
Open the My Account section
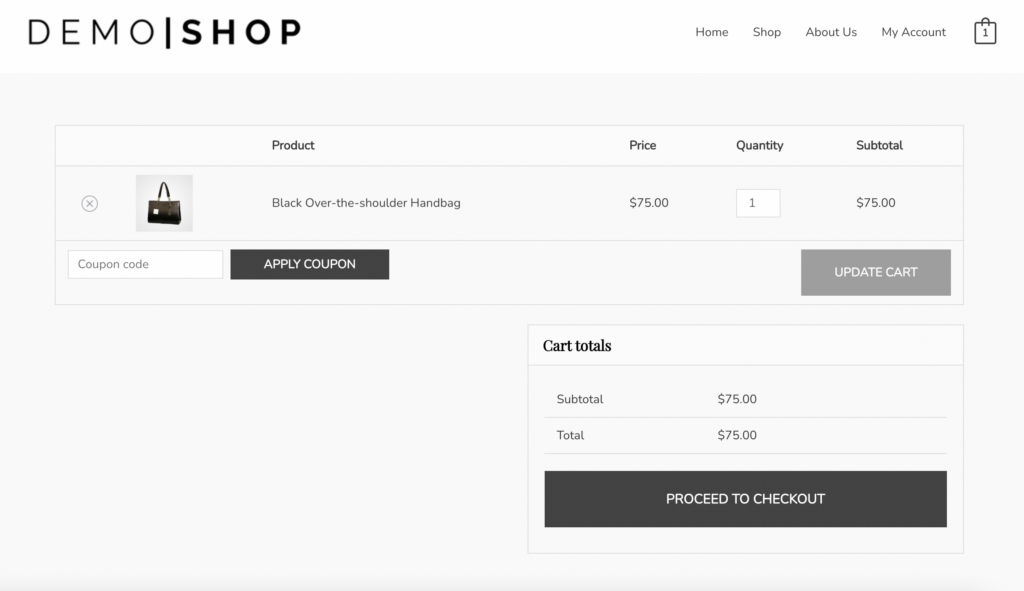pyautogui.click(x=912, y=31)
